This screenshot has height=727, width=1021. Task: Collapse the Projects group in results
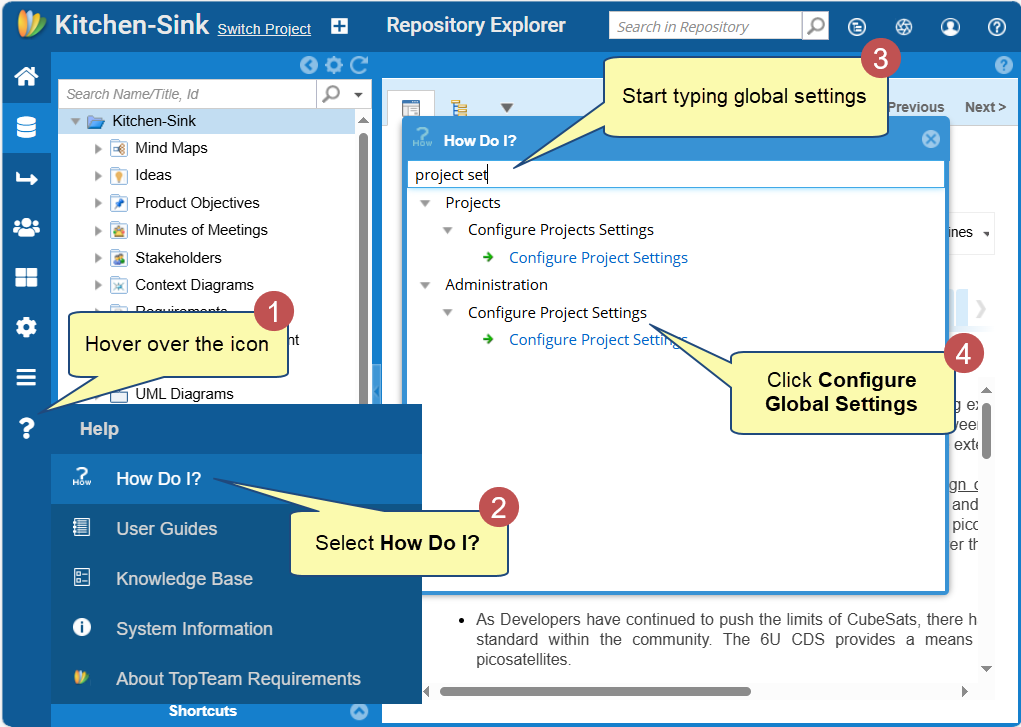click(x=425, y=203)
